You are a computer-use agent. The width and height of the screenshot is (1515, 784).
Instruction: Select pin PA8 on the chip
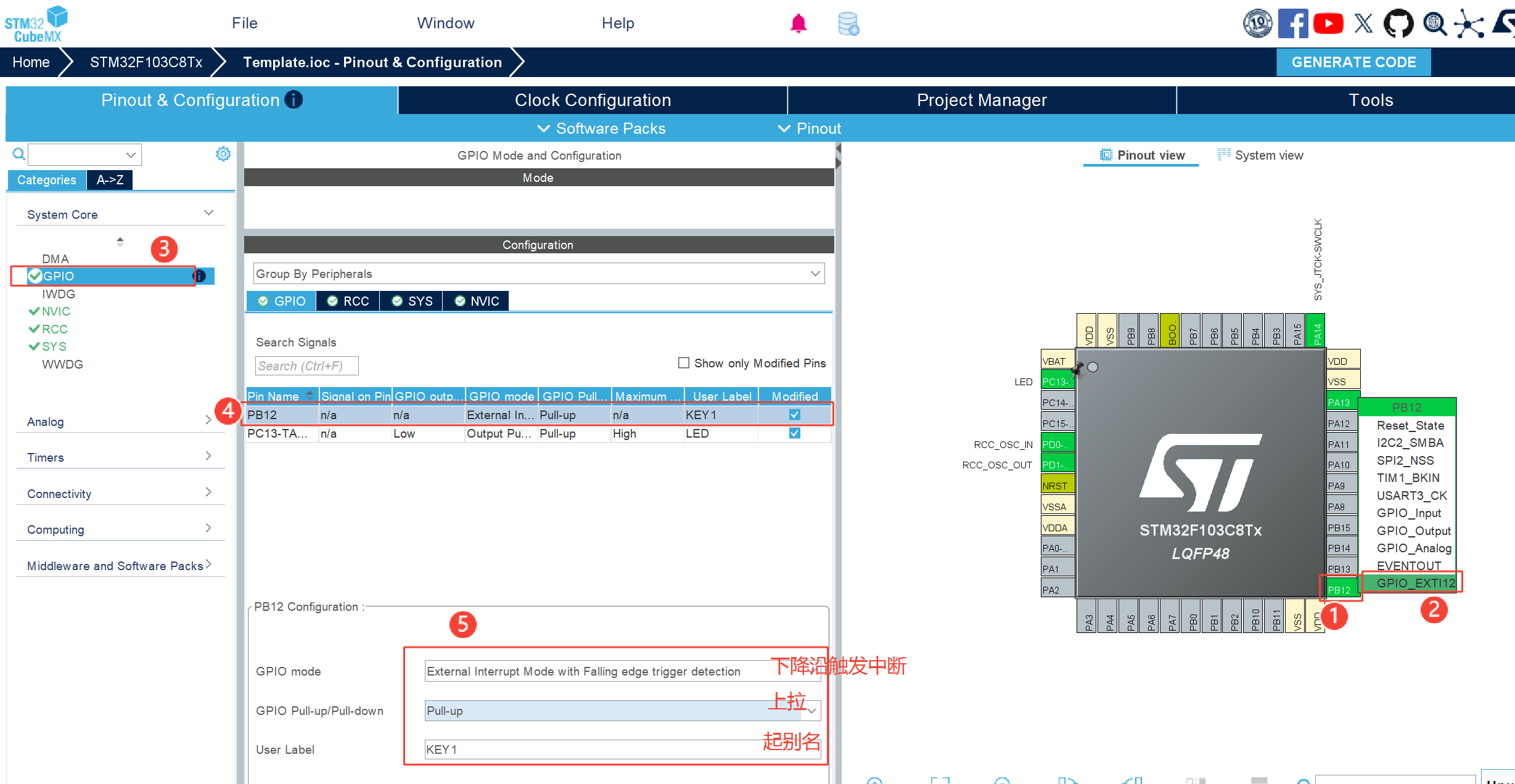[1342, 506]
